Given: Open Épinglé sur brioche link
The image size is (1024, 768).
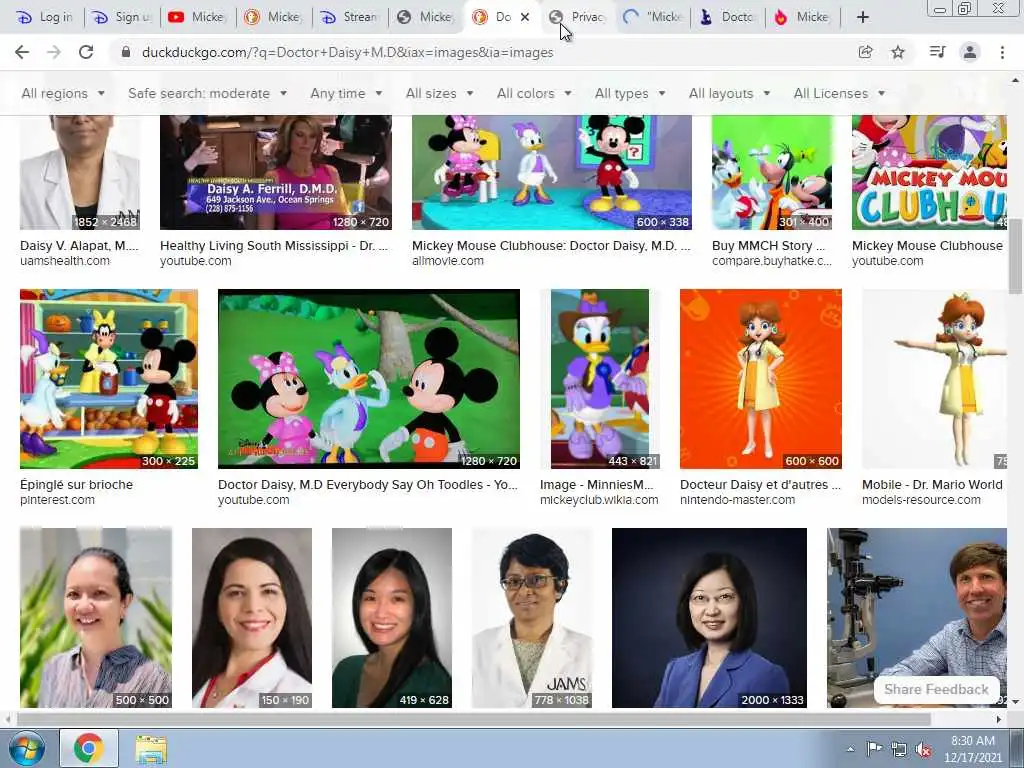Looking at the screenshot, I should (x=76, y=485).
